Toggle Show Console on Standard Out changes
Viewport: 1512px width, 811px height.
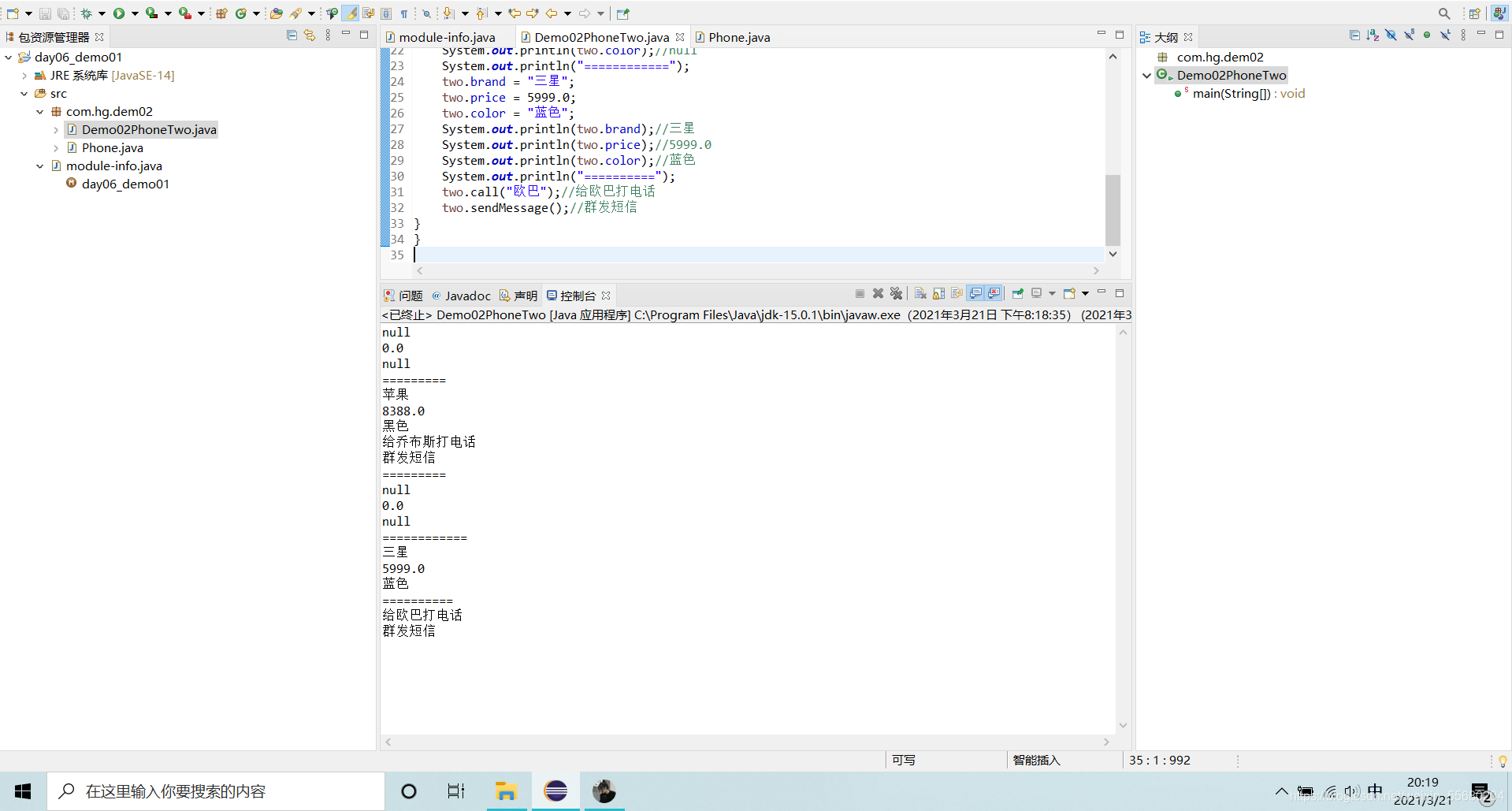[975, 293]
